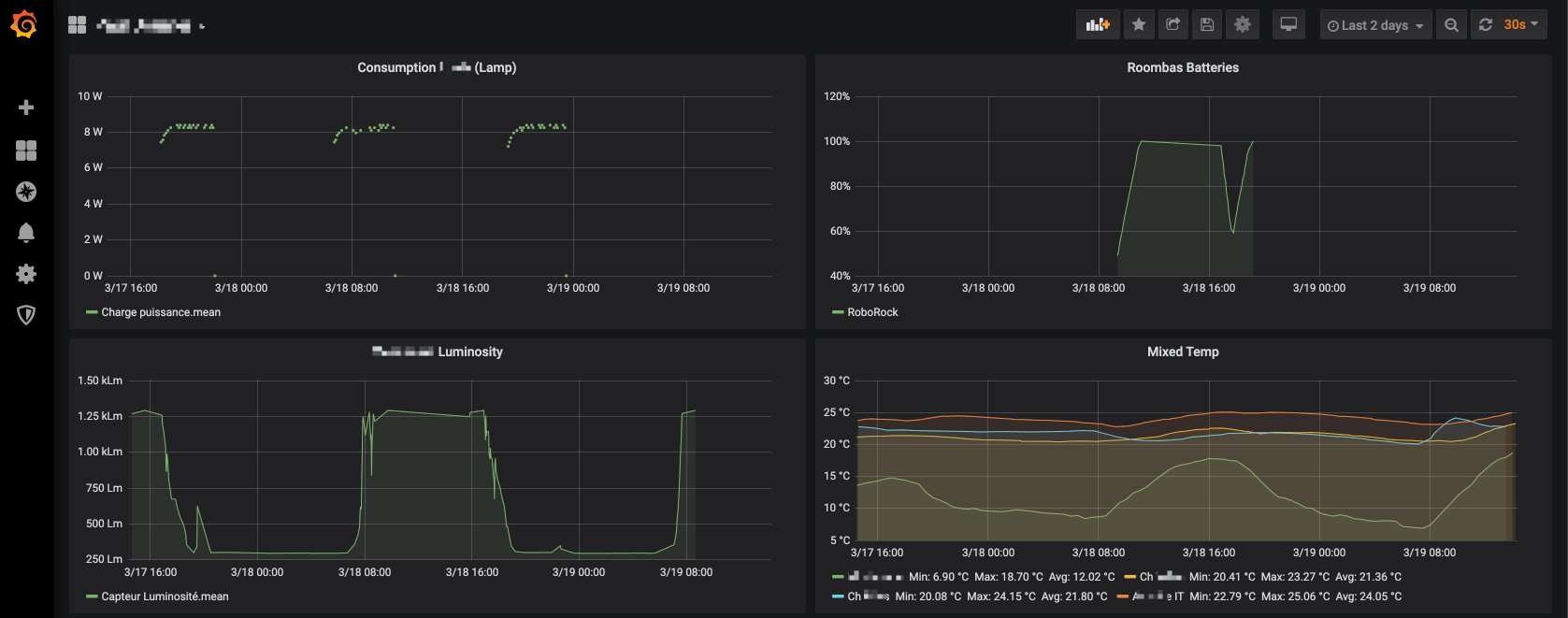Image resolution: width=1568 pixels, height=618 pixels.
Task: Zoom out the time range
Action: (1451, 25)
